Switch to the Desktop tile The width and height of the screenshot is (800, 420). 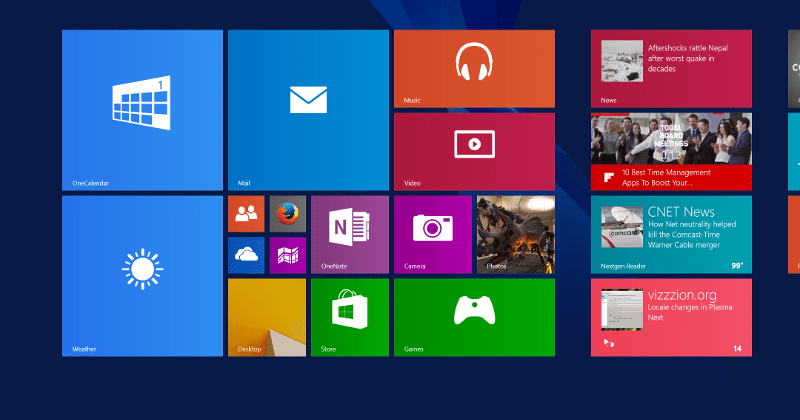[x=266, y=317]
